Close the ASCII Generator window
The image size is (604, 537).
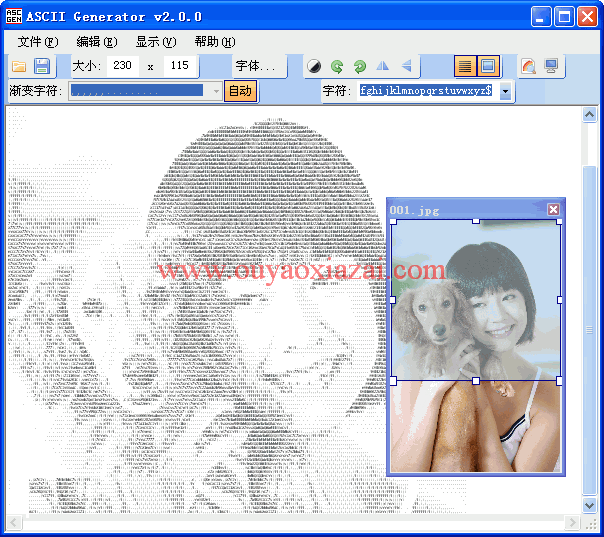coord(587,17)
